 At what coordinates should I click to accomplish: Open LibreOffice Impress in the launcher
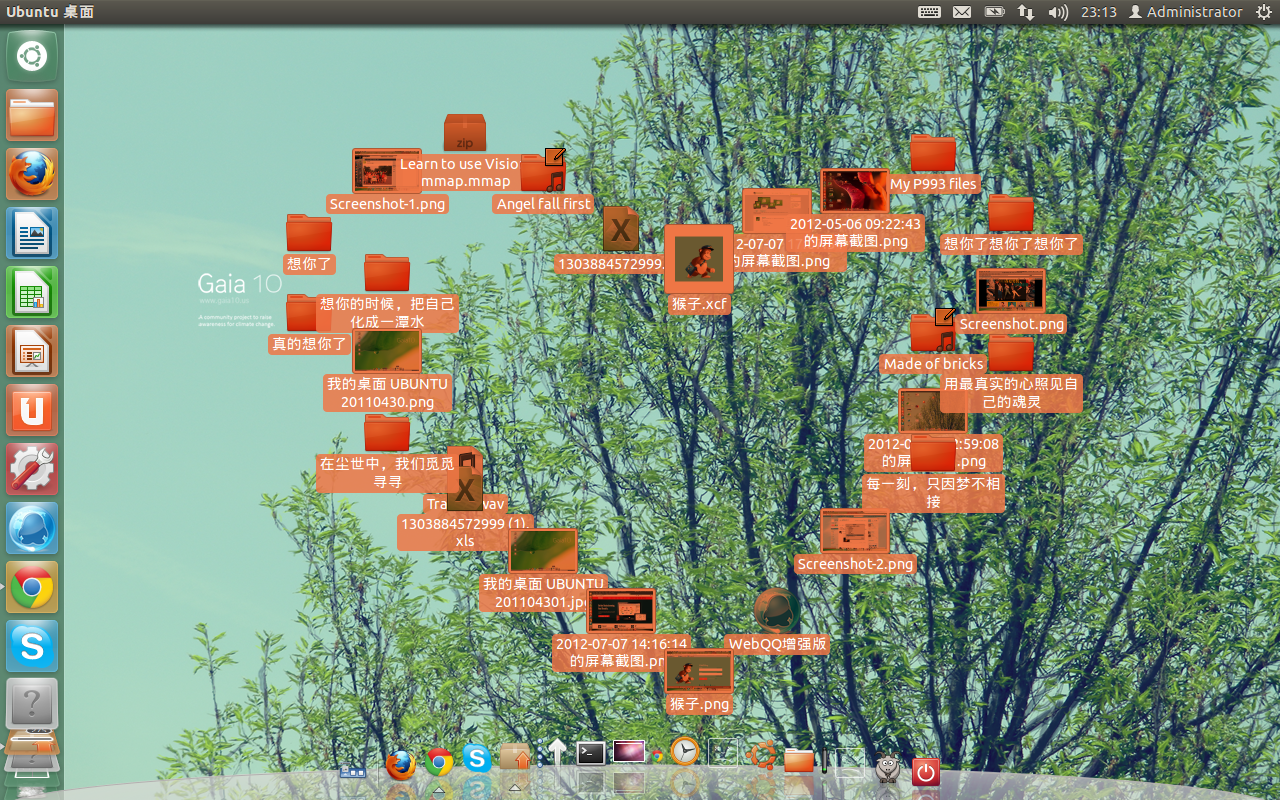tap(32, 351)
